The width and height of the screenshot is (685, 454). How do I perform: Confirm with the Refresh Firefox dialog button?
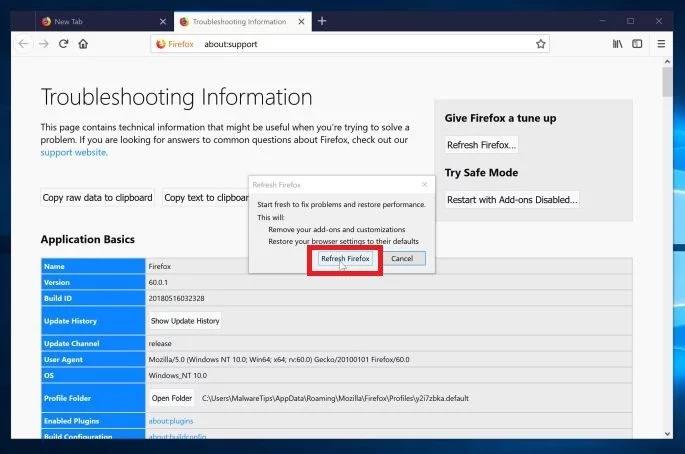345,258
